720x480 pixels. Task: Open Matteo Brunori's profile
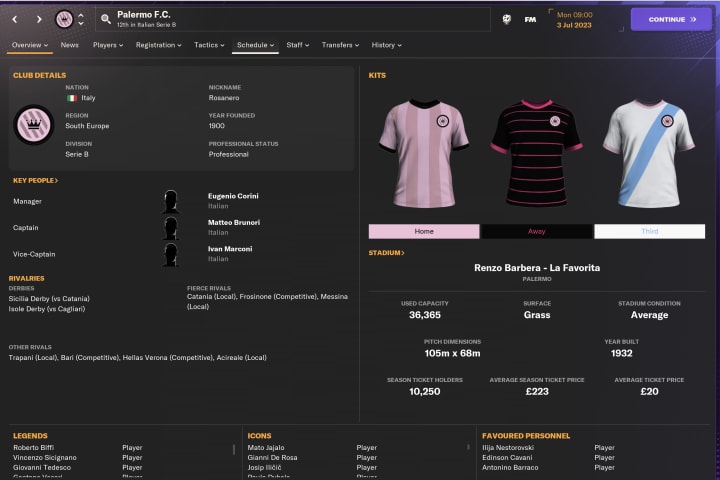(x=234, y=222)
